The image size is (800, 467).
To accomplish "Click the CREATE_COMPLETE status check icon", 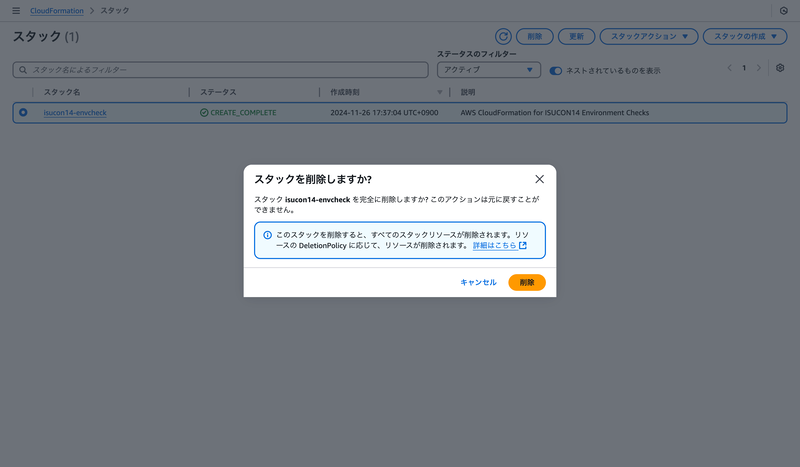I will pyautogui.click(x=204, y=113).
